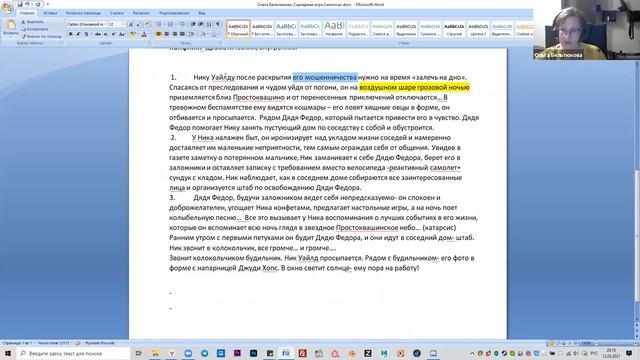Screen dimensions: 640x360
Task: Open the Вид ribbon tab
Action: click(202, 13)
